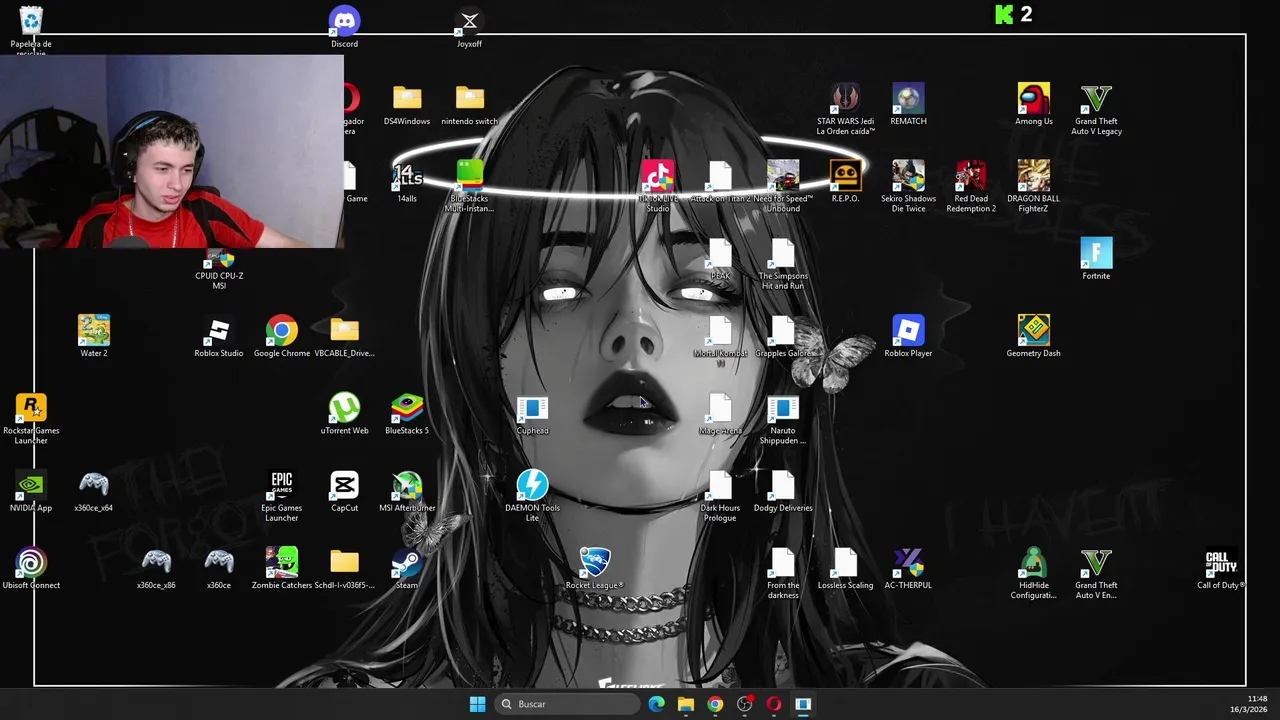Open DAEMON Tools Lite

tap(532, 495)
